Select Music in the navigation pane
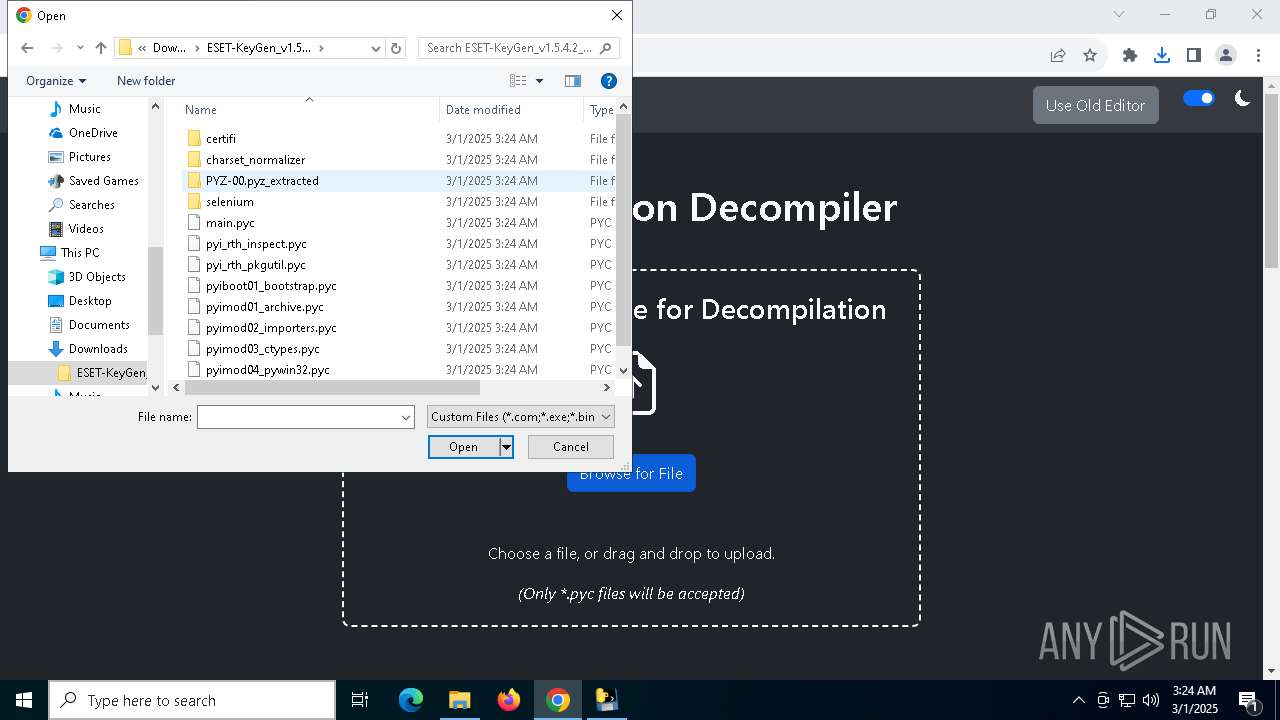The image size is (1280, 720). pyautogui.click(x=84, y=109)
